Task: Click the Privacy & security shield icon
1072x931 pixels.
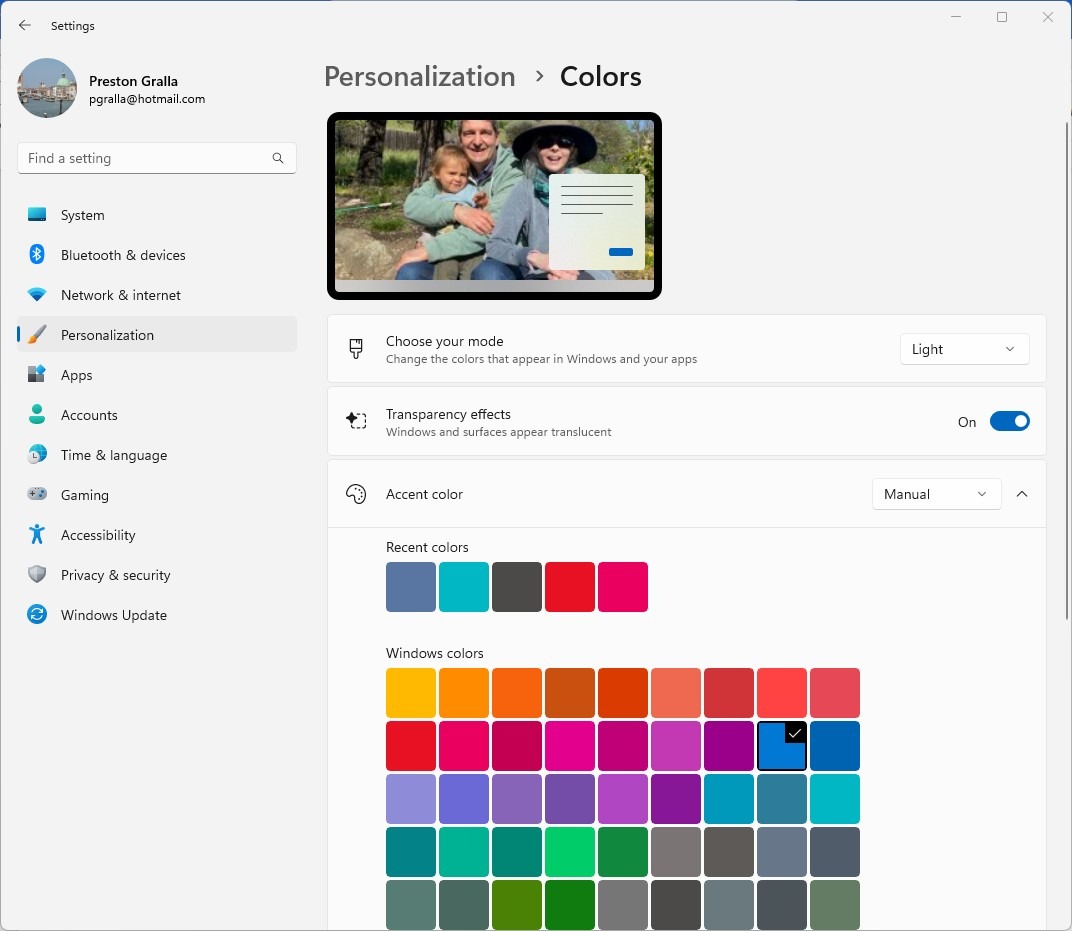Action: point(37,575)
